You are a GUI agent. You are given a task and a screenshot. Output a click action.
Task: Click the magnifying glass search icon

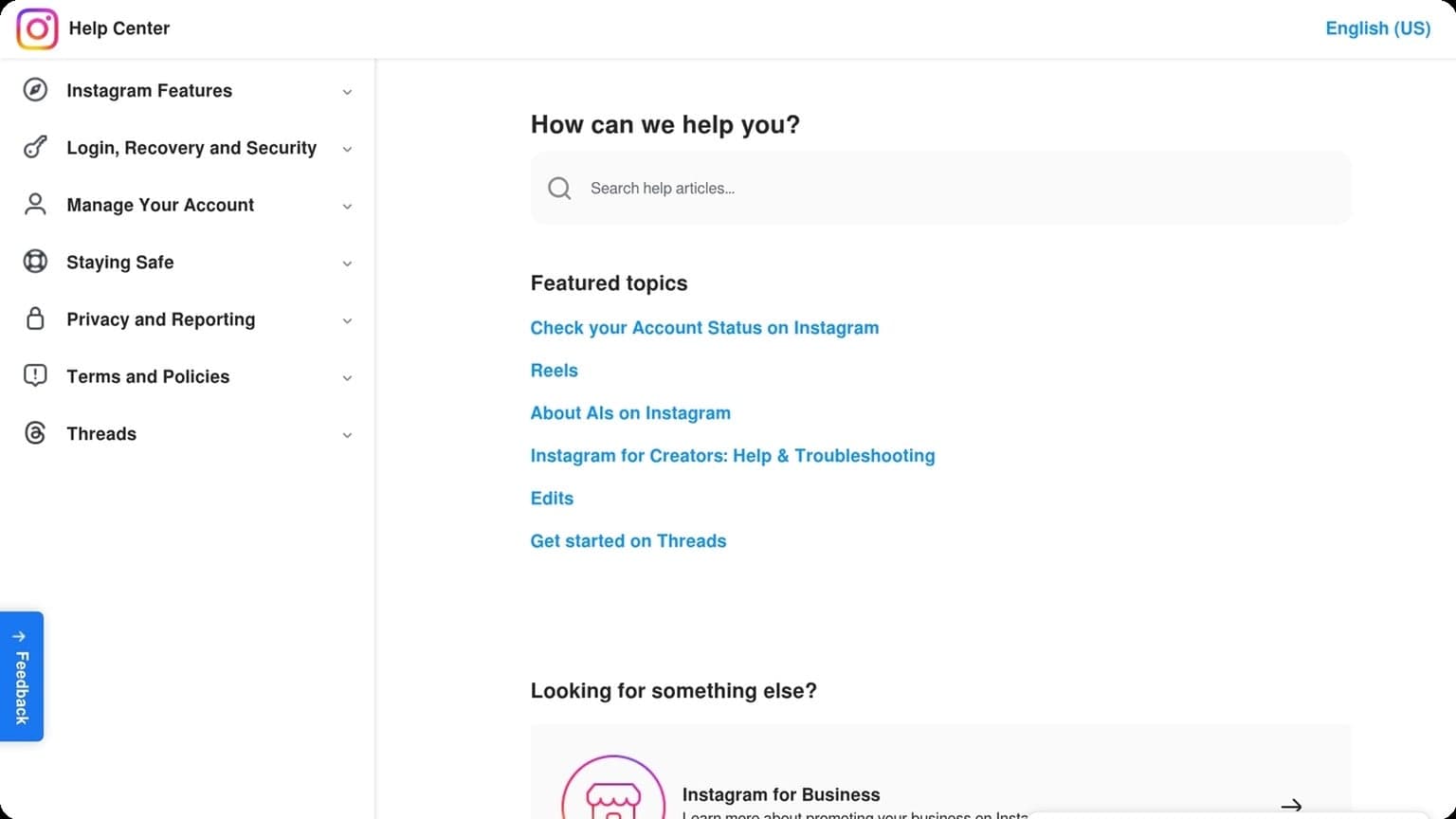pos(559,188)
